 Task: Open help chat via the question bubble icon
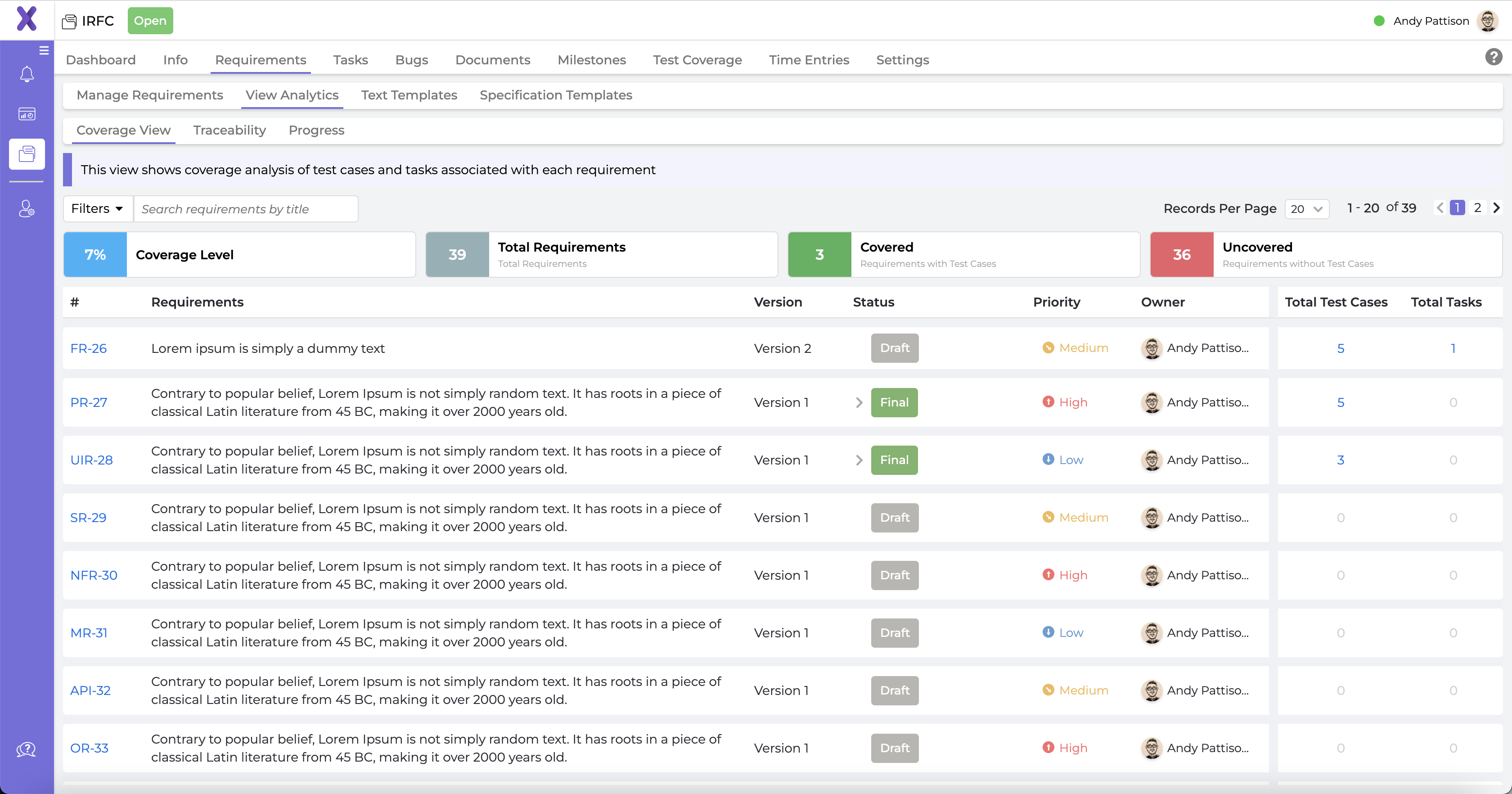tap(27, 749)
